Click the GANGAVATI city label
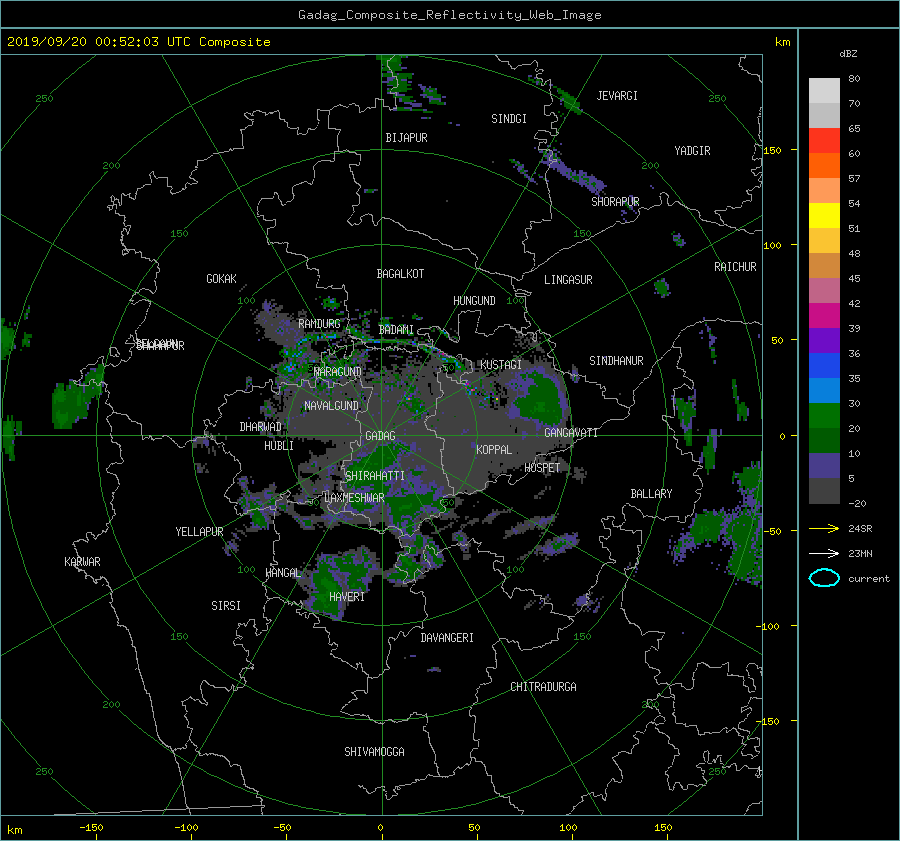The image size is (900, 841). (x=571, y=433)
